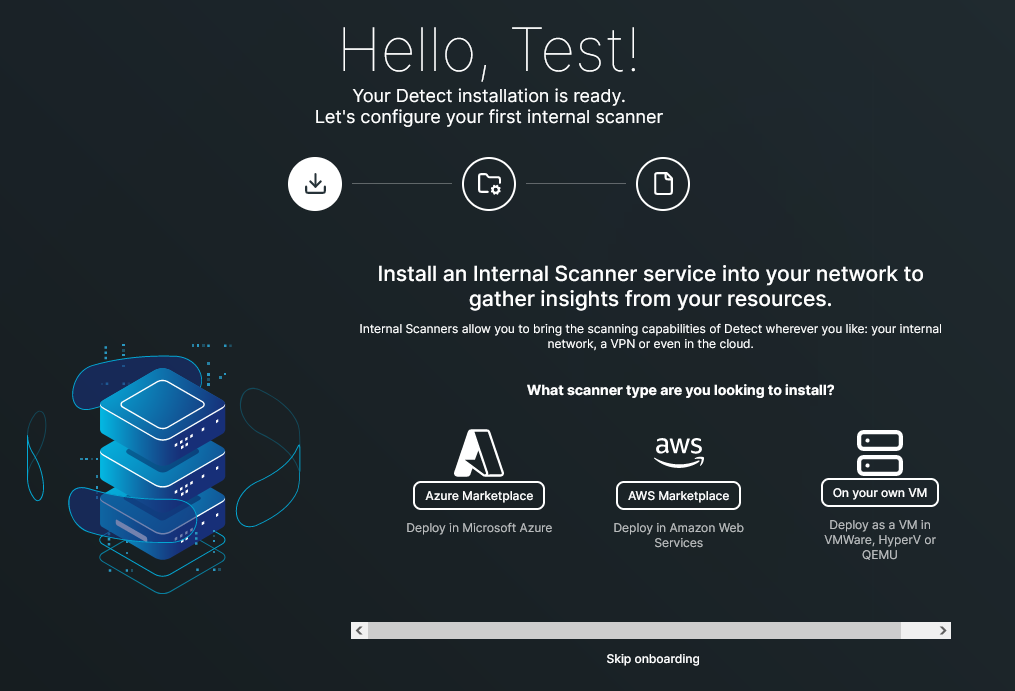Click the Hello, Test! heading
This screenshot has width=1015, height=691.
(491, 50)
